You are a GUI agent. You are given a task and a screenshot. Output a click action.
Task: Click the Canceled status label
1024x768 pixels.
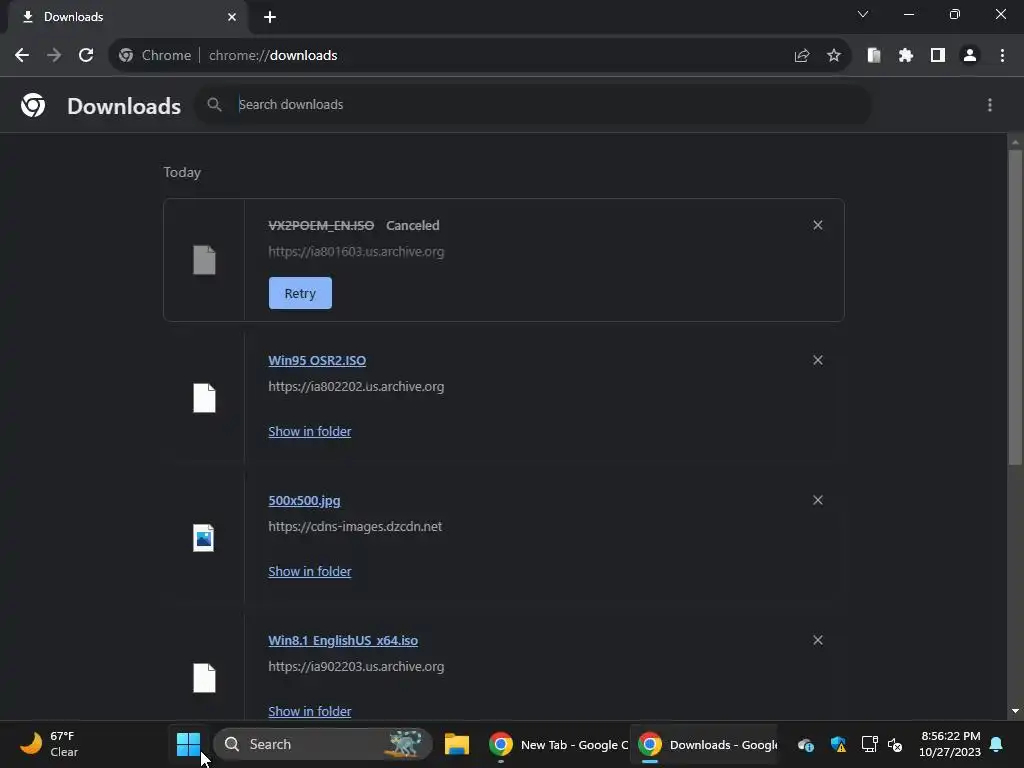413,225
